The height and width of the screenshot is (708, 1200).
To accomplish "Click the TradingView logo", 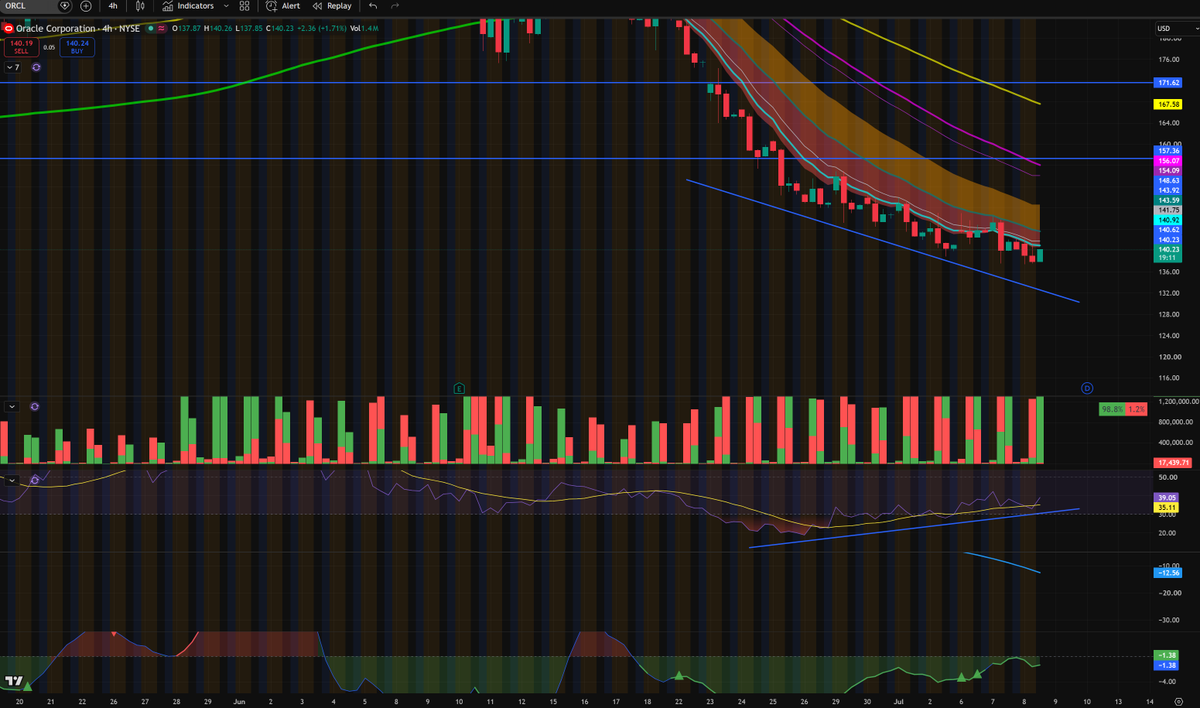I will coord(14,682).
